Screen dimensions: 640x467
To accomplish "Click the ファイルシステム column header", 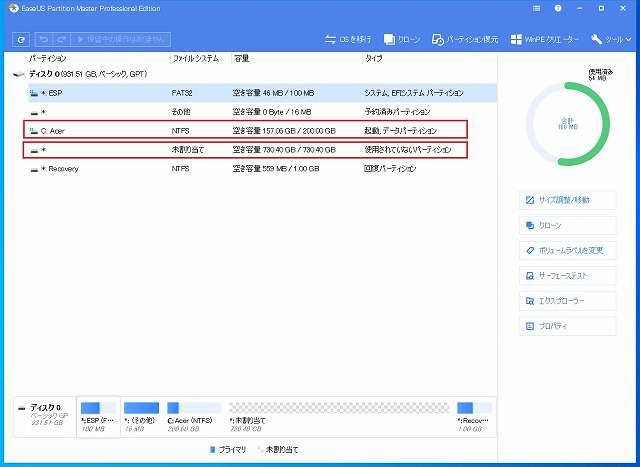I will click(x=196, y=58).
